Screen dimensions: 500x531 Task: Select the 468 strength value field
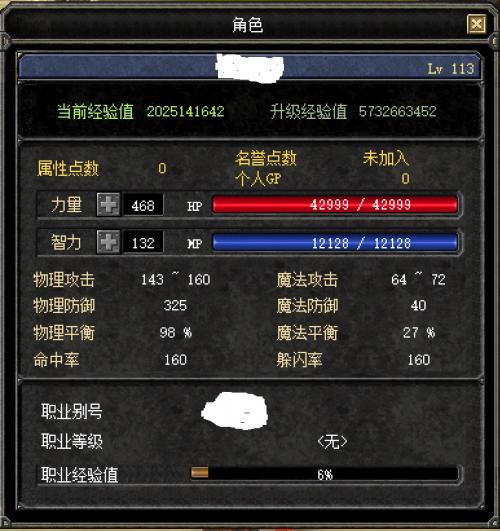point(143,205)
